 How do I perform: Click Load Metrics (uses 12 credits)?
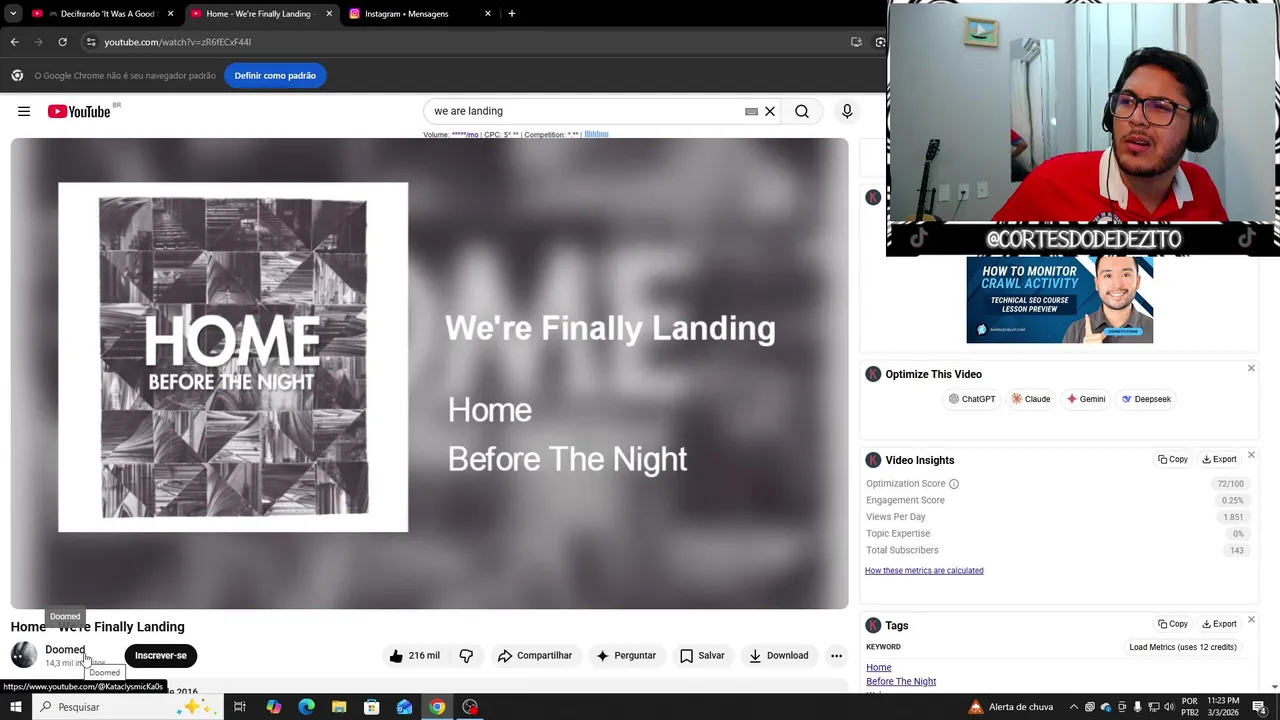pyautogui.click(x=1183, y=647)
